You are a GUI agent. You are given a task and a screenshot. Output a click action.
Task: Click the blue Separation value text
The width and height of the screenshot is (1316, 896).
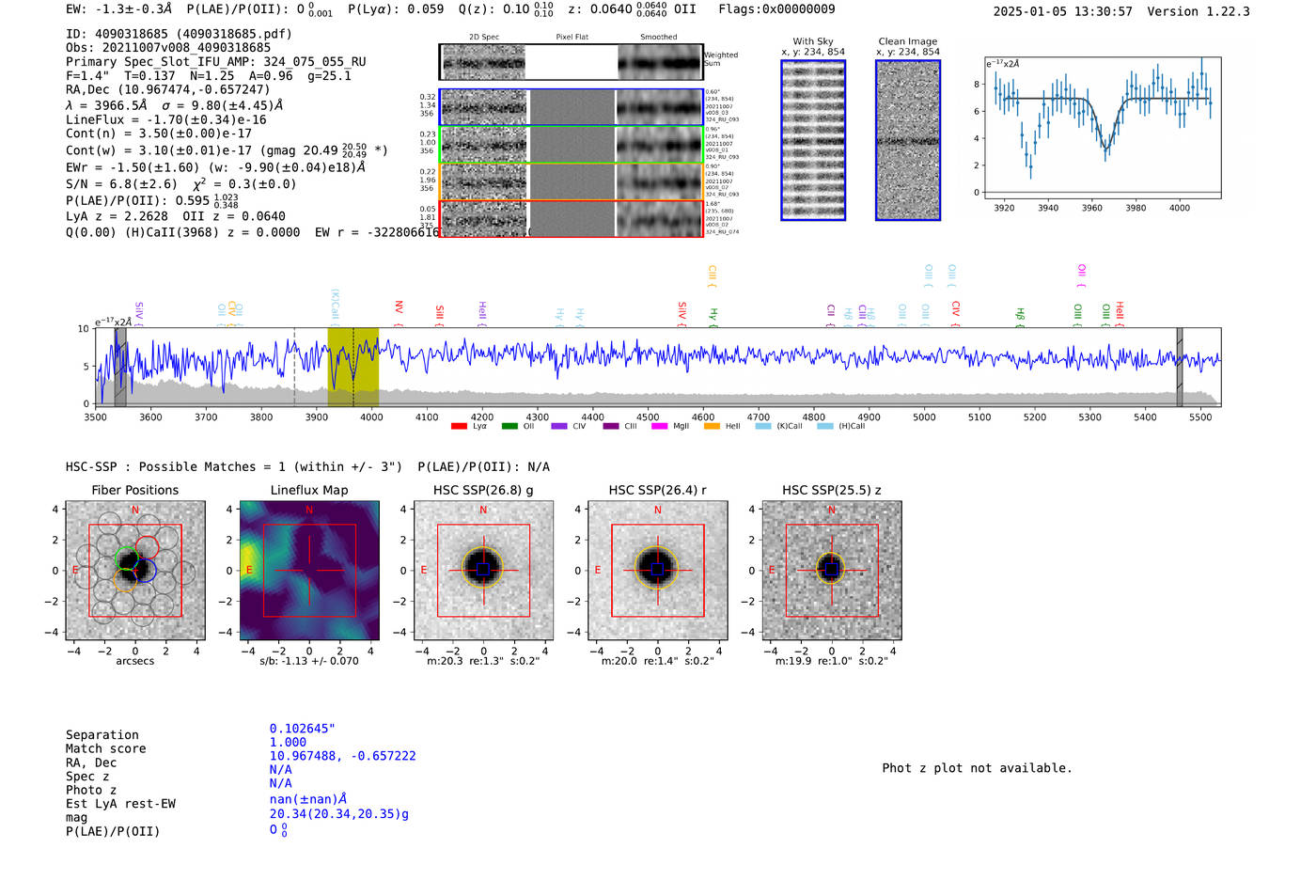302,729
